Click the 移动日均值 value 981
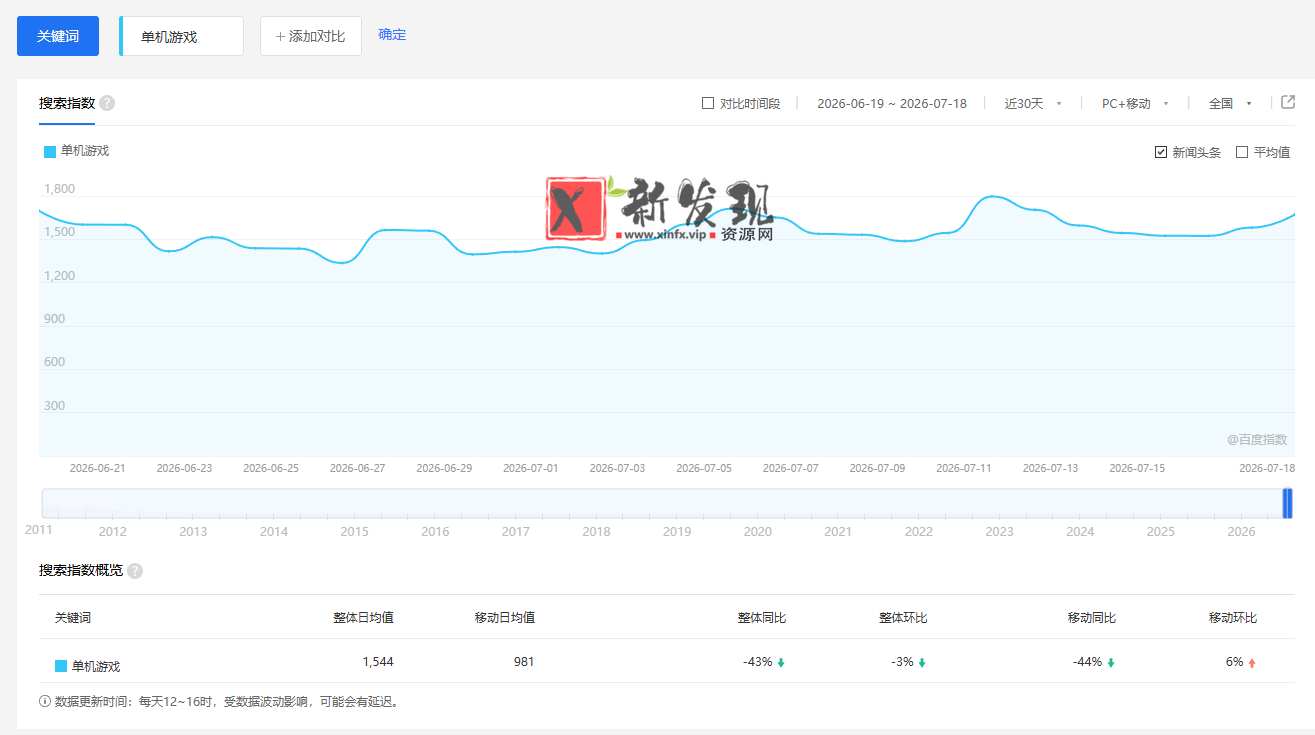 523,662
